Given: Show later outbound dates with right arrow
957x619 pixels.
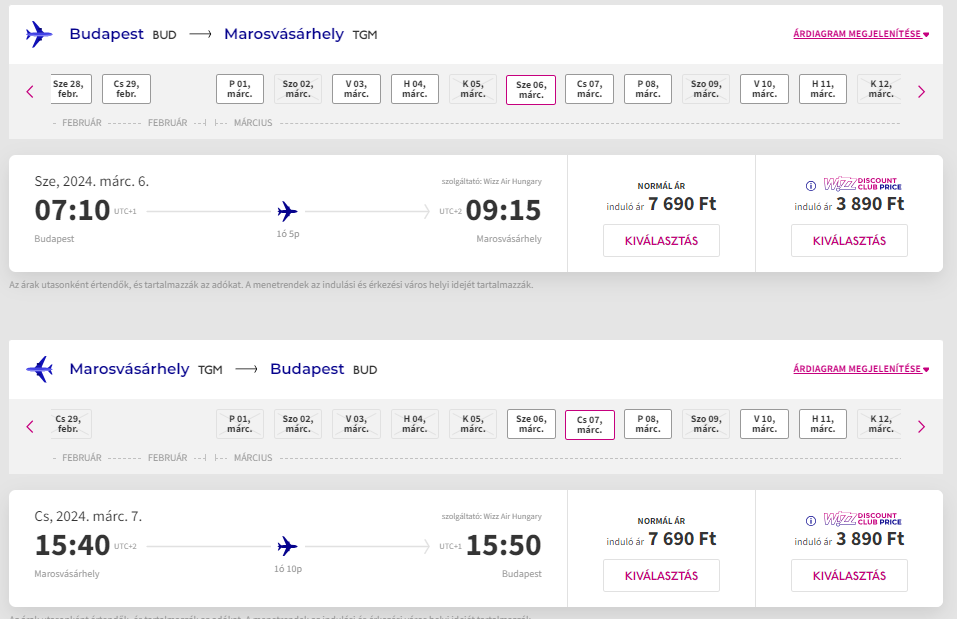Looking at the screenshot, I should [922, 92].
